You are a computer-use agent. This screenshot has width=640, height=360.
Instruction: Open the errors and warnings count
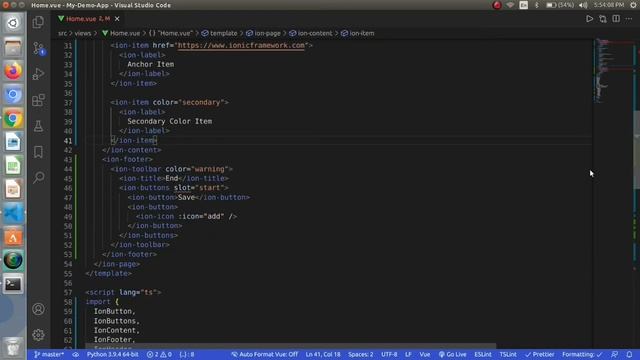coord(159,354)
